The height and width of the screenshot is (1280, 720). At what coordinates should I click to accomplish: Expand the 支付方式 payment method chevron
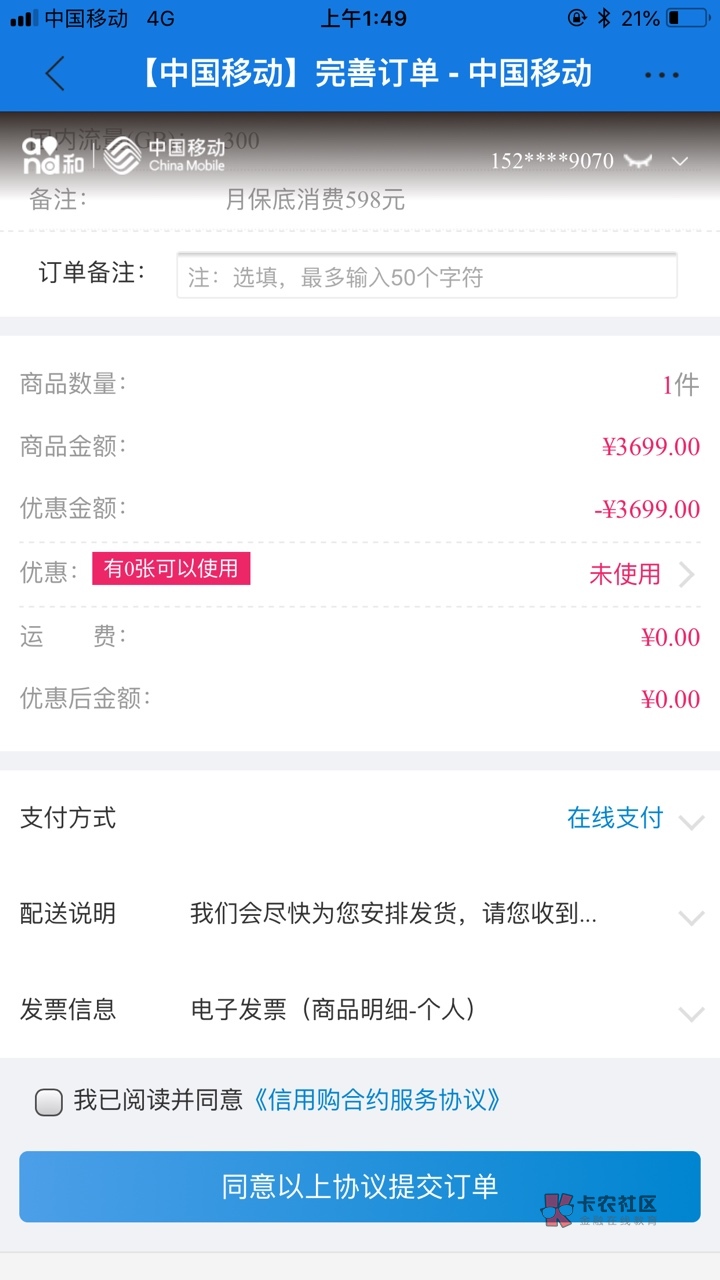point(691,822)
